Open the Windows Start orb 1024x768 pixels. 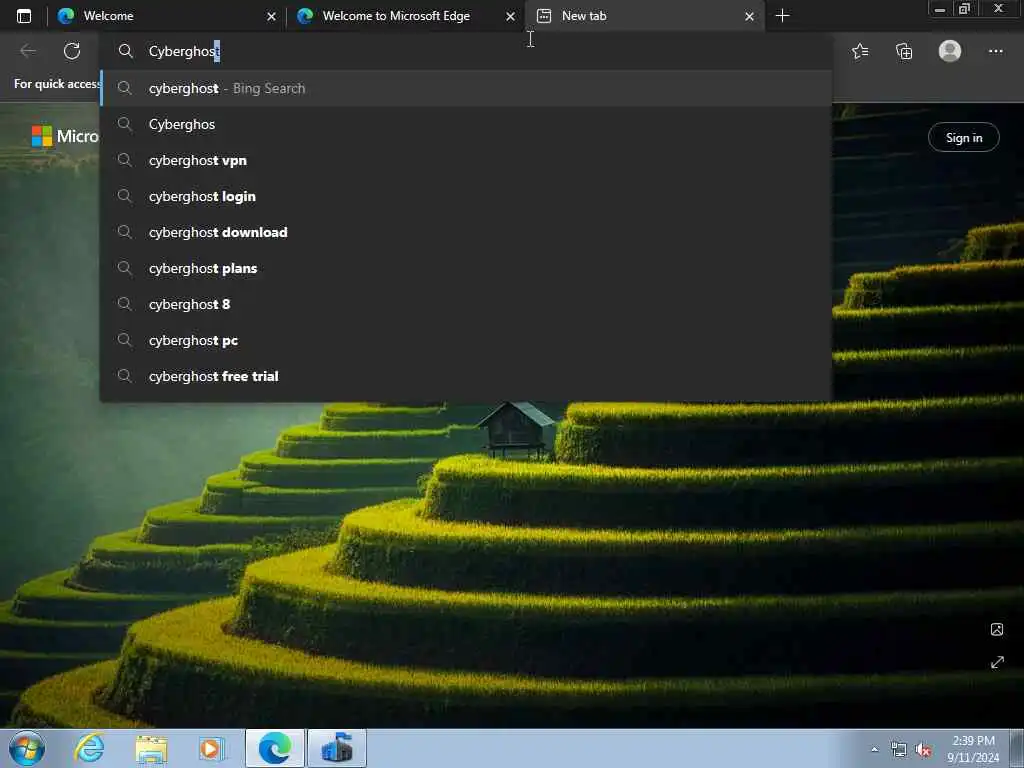pyautogui.click(x=27, y=748)
